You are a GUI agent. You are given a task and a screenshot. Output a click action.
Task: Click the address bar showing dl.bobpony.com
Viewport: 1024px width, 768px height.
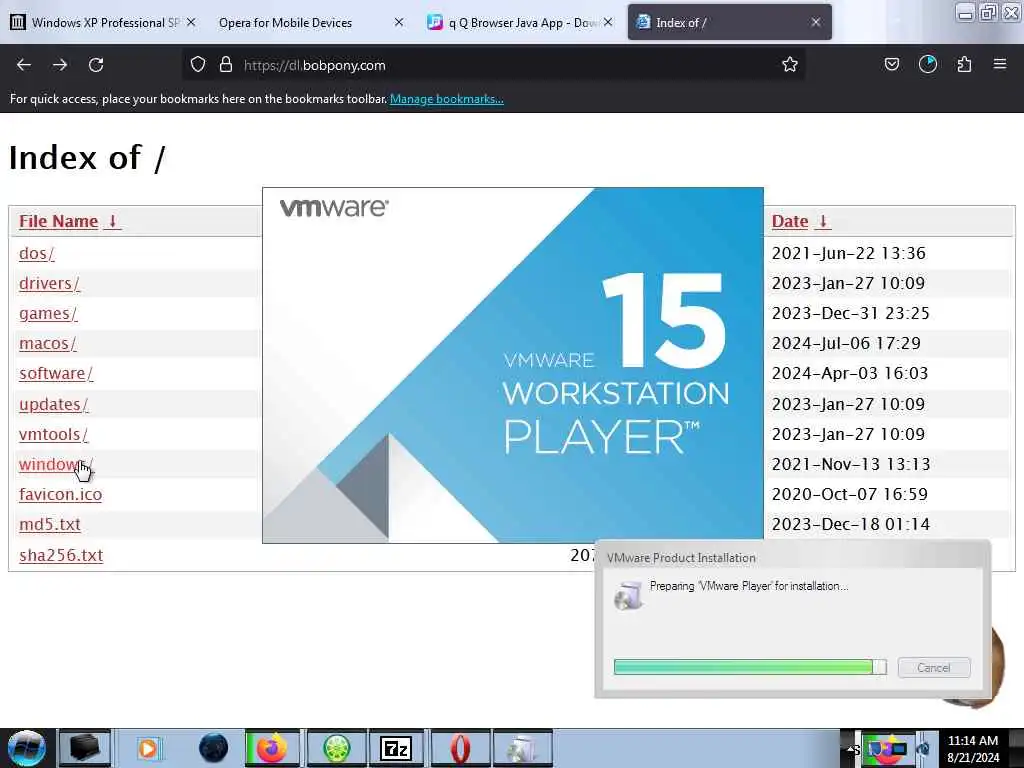(x=496, y=65)
